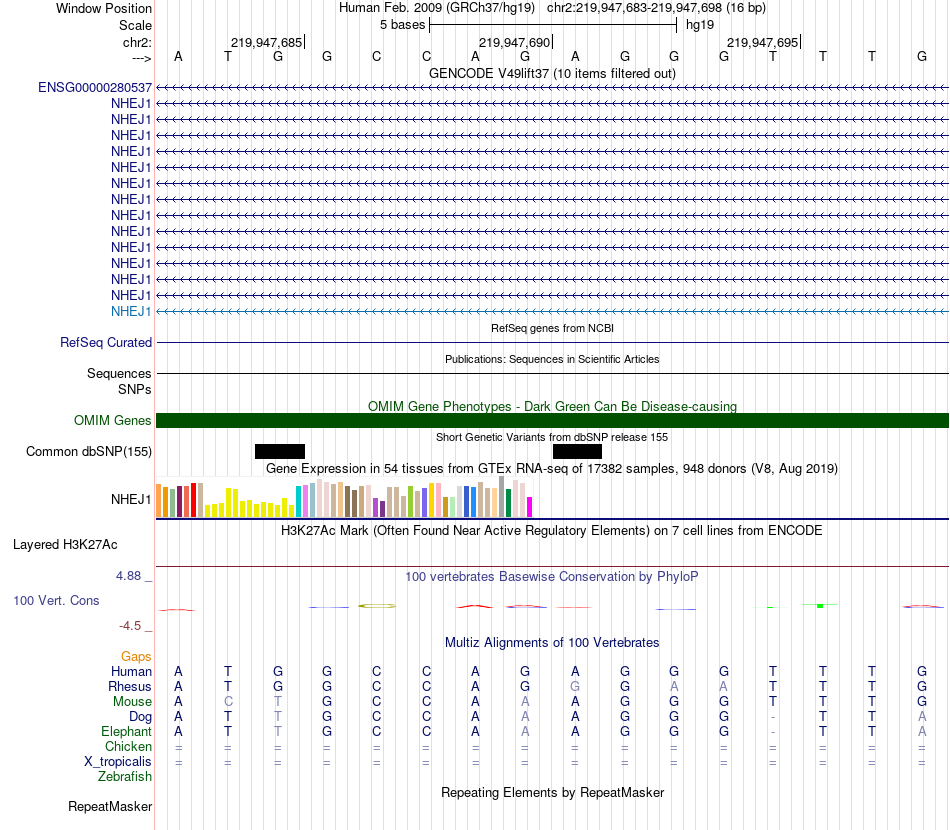Click the X_tropicalis species label
The width and height of the screenshot is (950, 830).
[118, 762]
